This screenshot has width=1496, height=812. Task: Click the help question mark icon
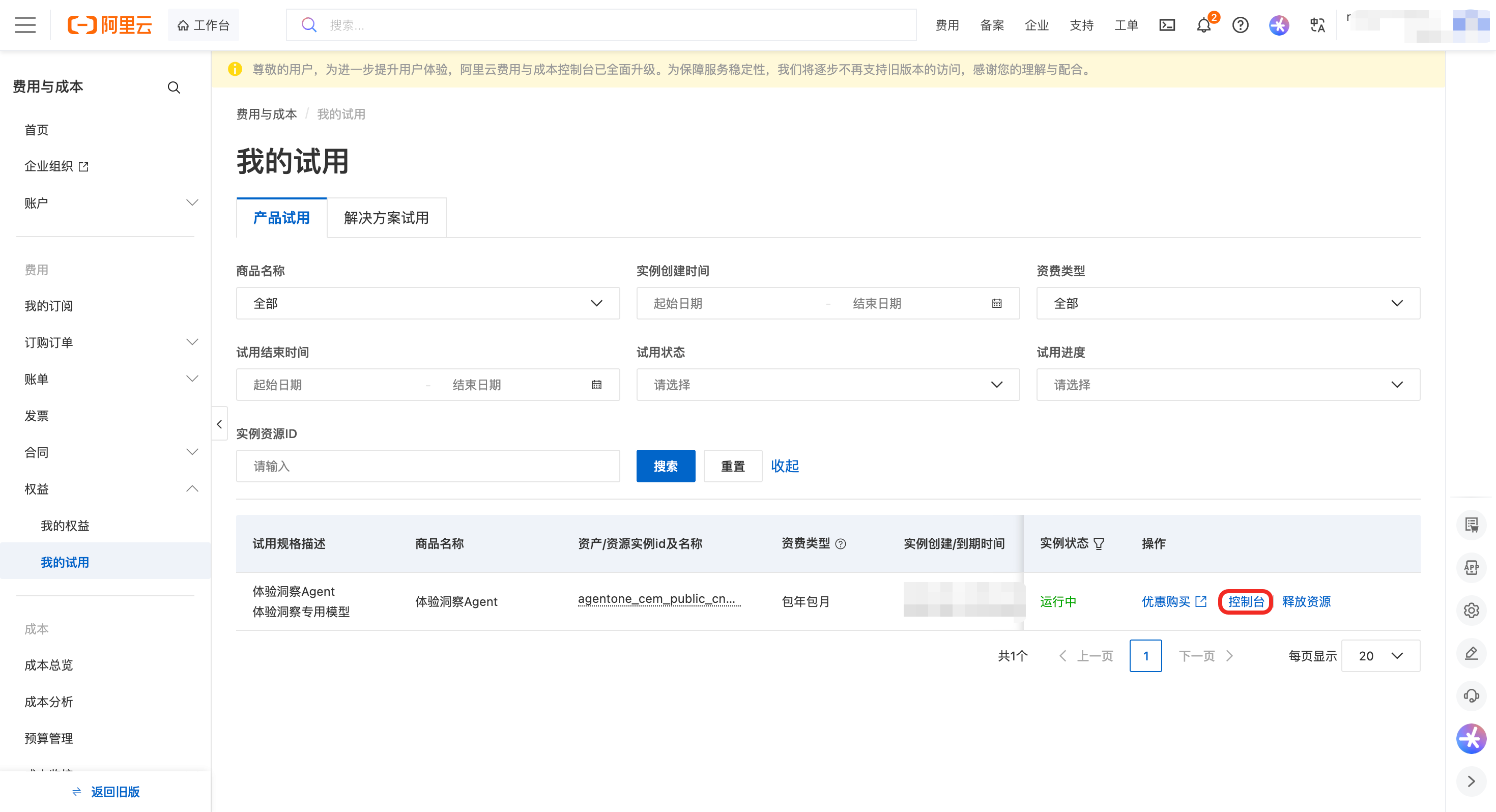coord(1240,25)
